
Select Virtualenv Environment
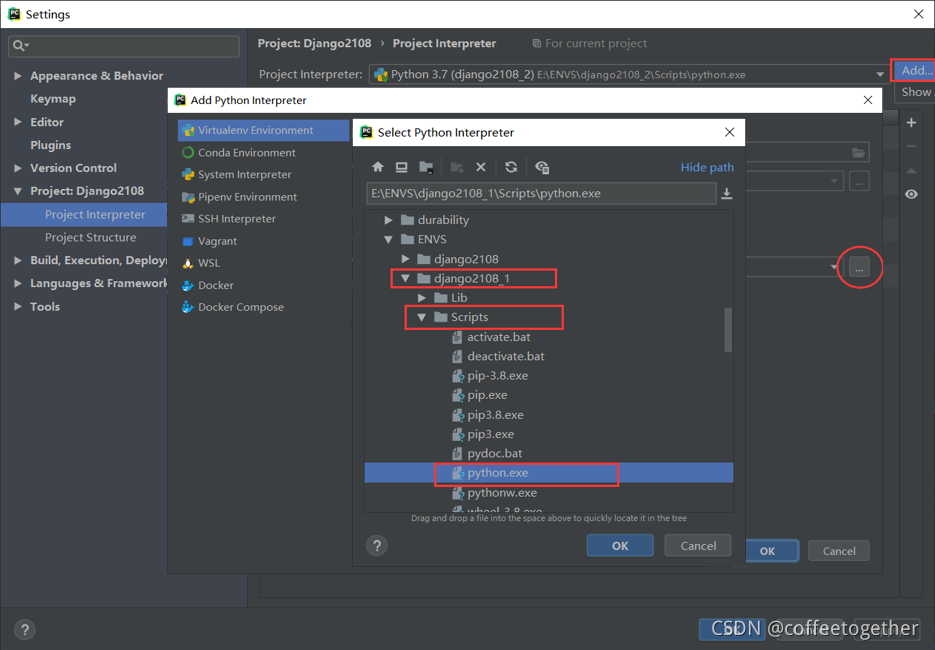(x=264, y=130)
